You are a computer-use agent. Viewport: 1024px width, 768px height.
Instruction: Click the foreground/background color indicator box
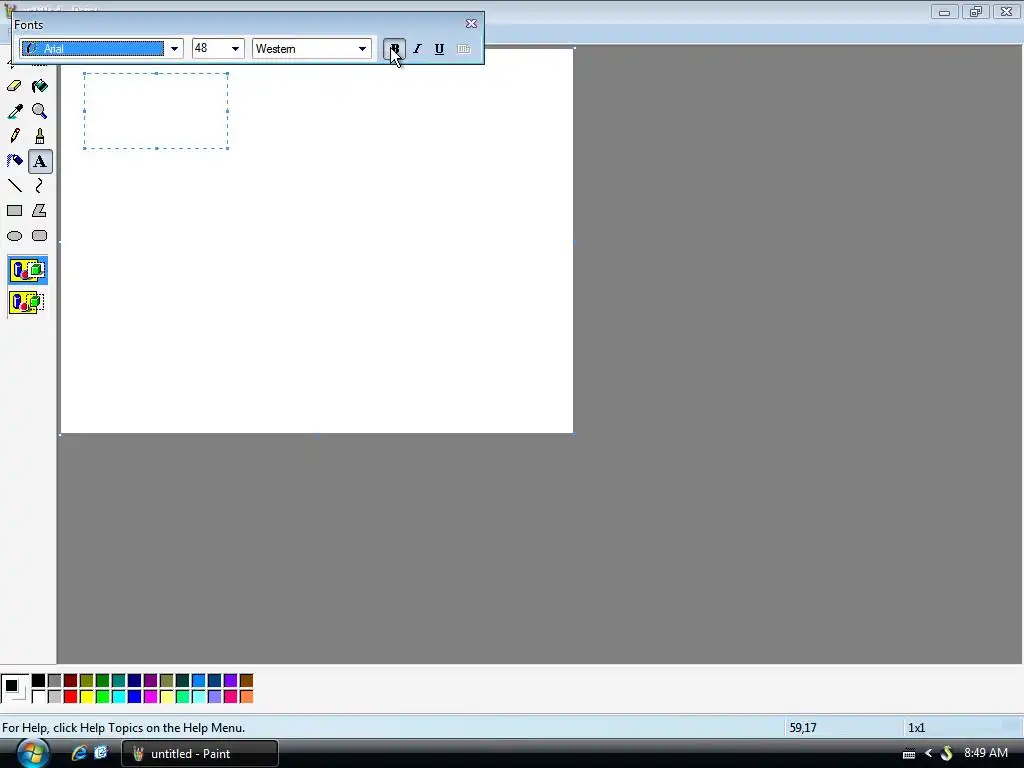(x=14, y=688)
